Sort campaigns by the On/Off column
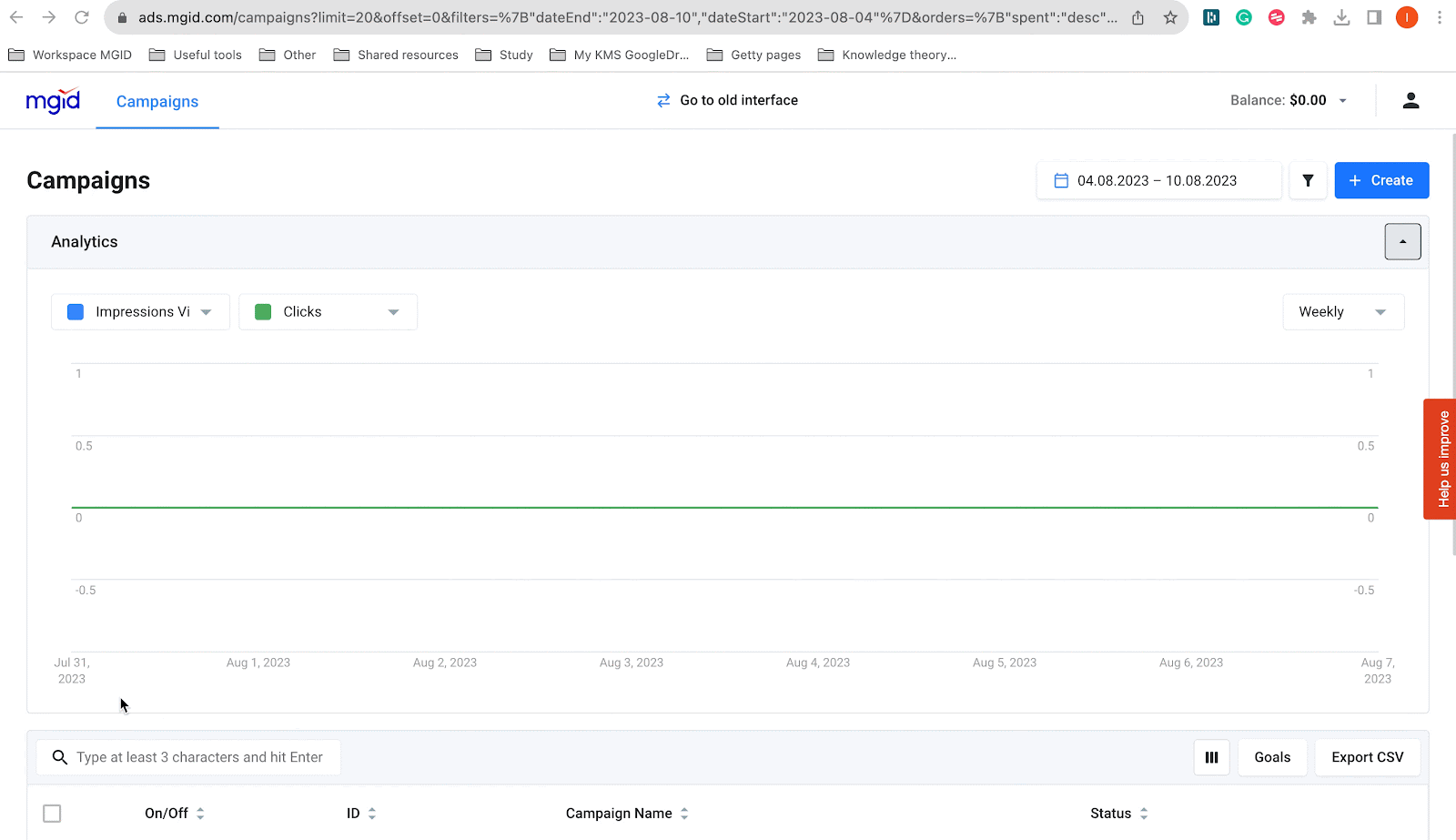The width and height of the screenshot is (1456, 840). click(x=201, y=813)
